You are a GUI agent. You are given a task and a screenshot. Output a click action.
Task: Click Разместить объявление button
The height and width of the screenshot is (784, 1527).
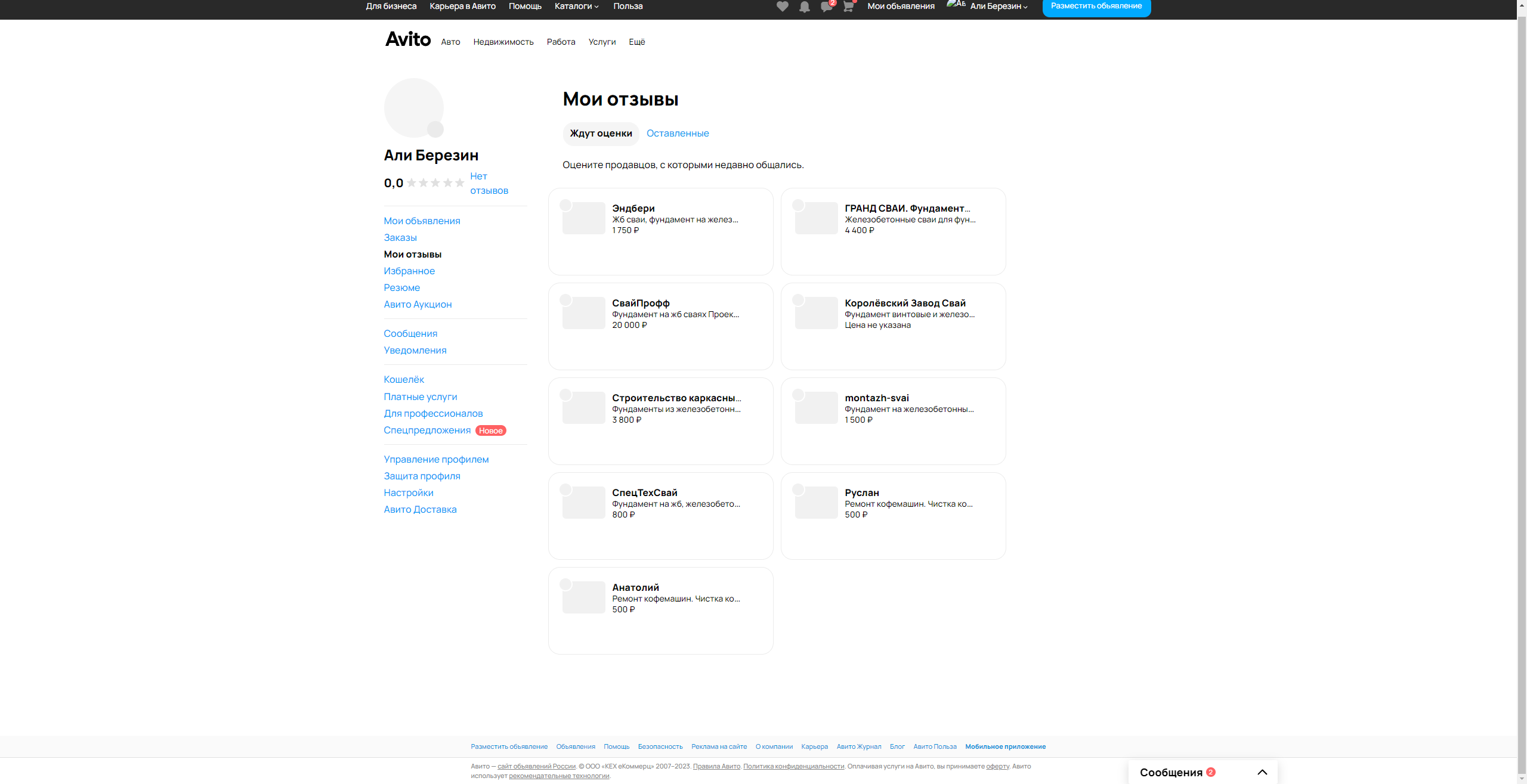1096,7
